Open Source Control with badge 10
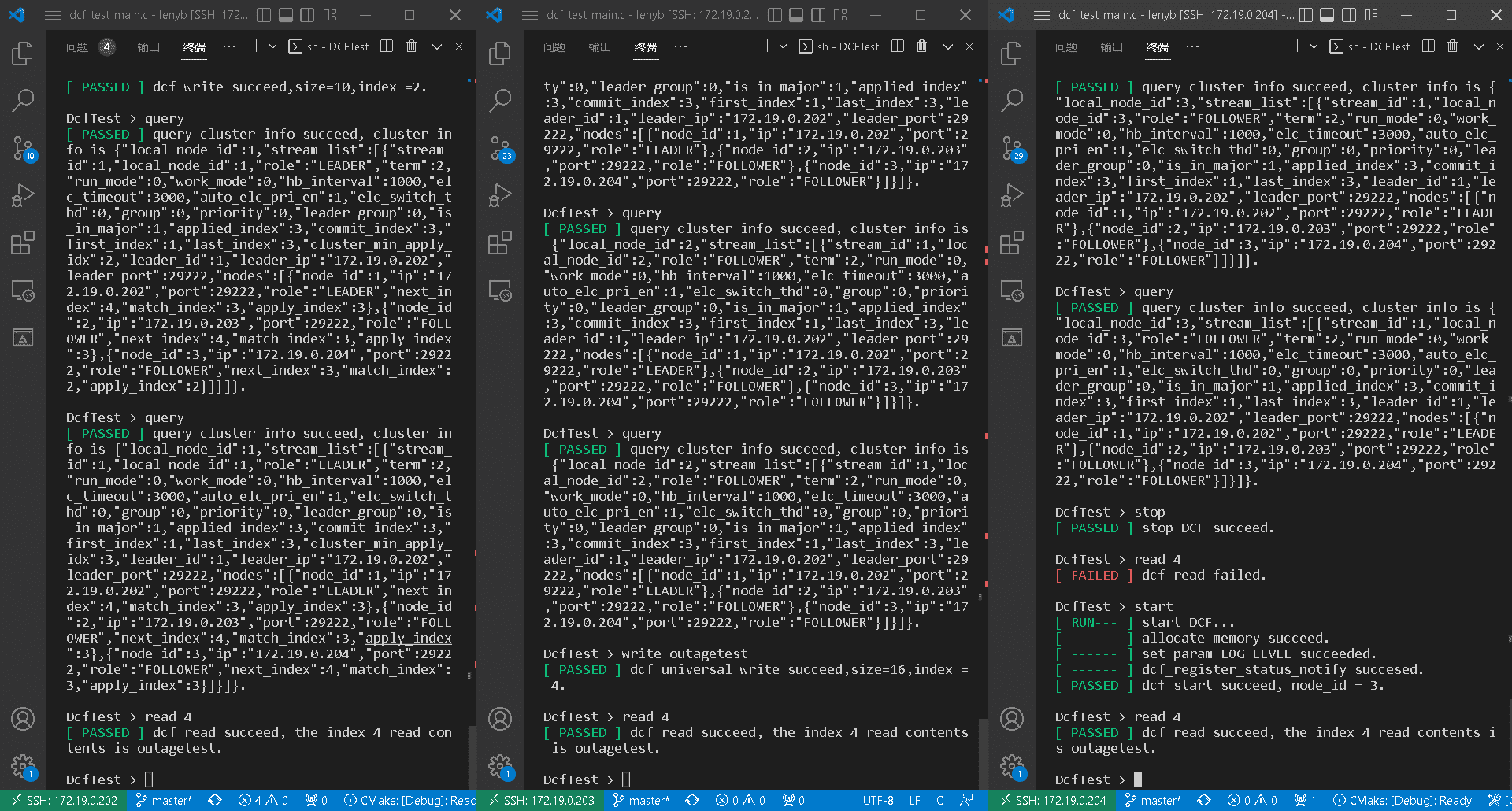1512x811 pixels. [x=23, y=148]
